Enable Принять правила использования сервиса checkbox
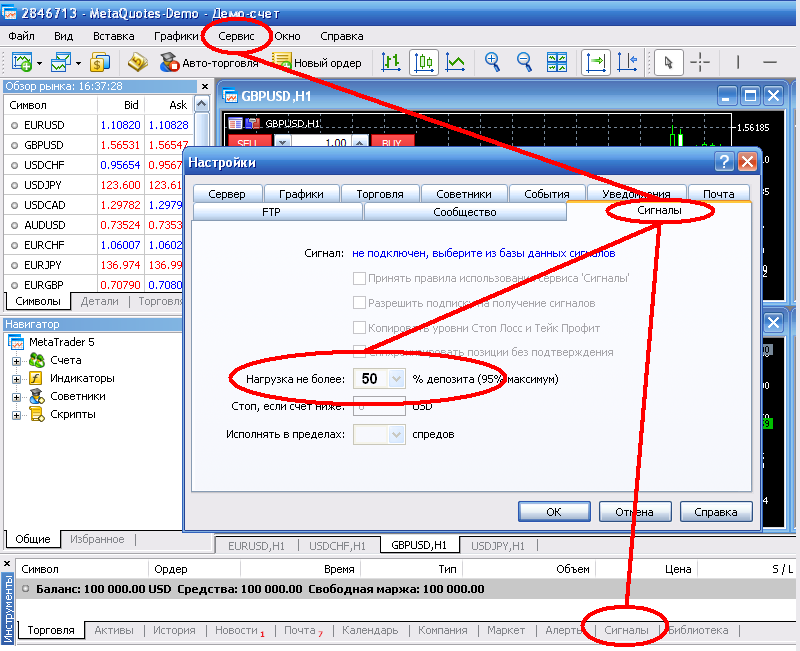Screen dimensions: 800x651 point(360,278)
